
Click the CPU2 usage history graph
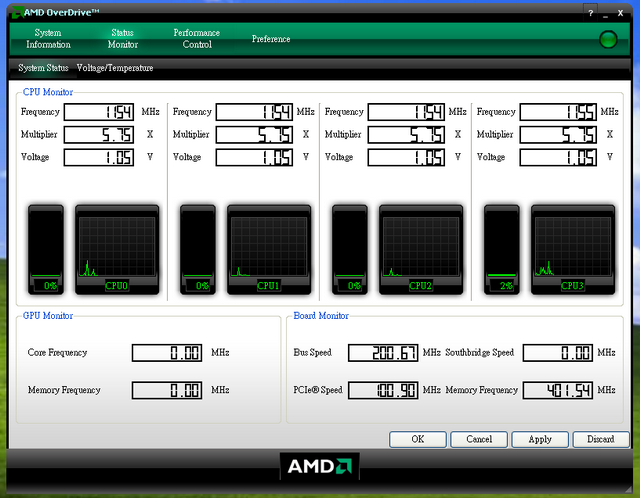pos(421,246)
